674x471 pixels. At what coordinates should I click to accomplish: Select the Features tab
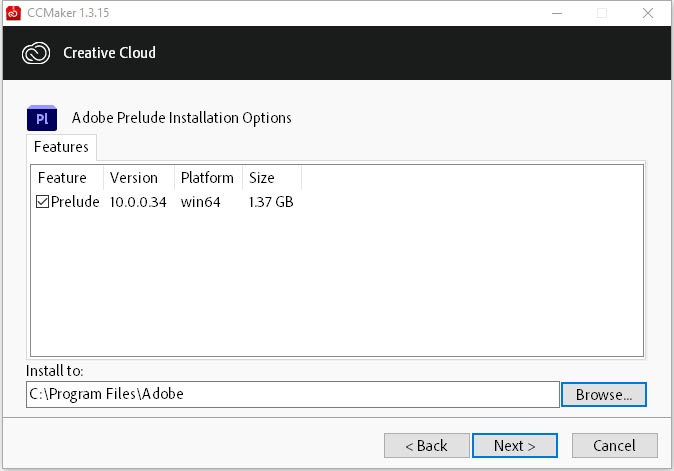[x=61, y=147]
